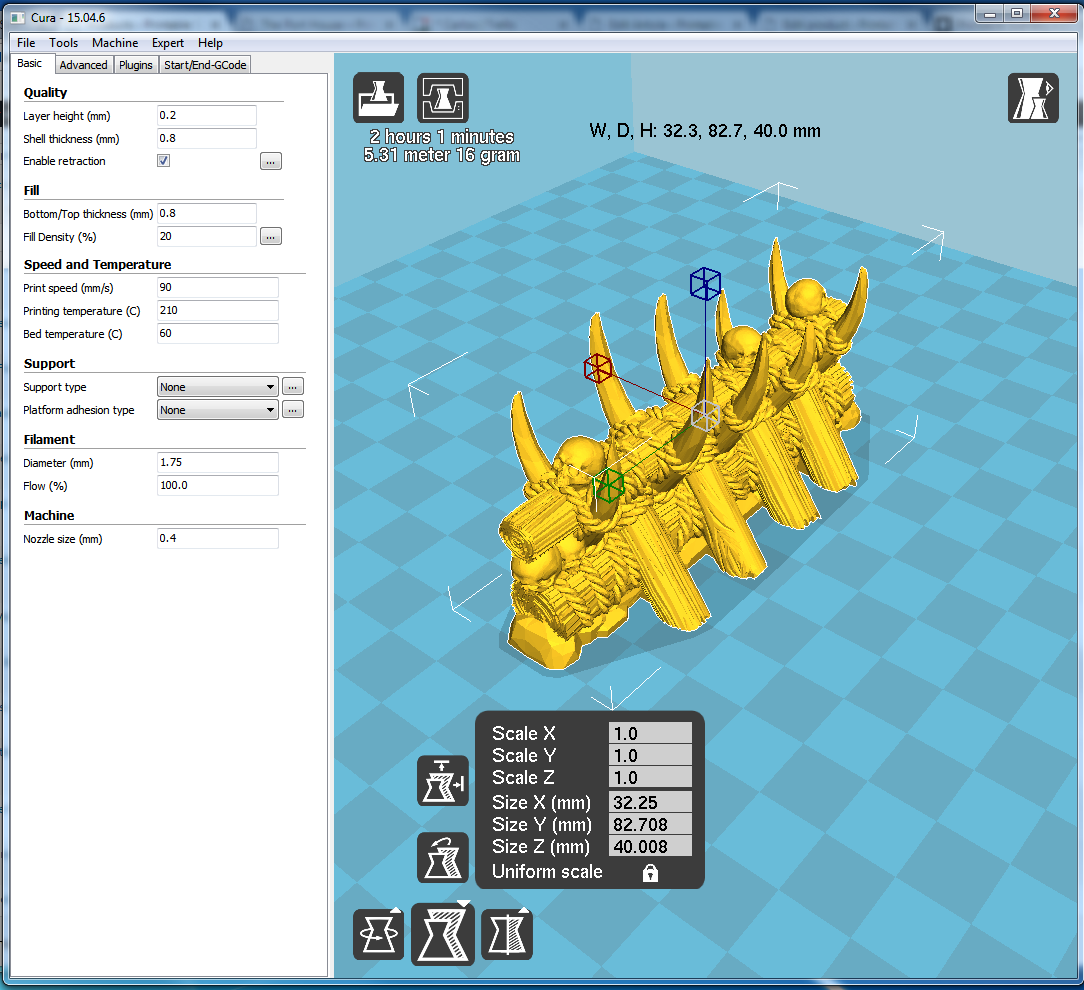The image size is (1084, 990).
Task: Click the Scale X value field
Action: click(650, 734)
